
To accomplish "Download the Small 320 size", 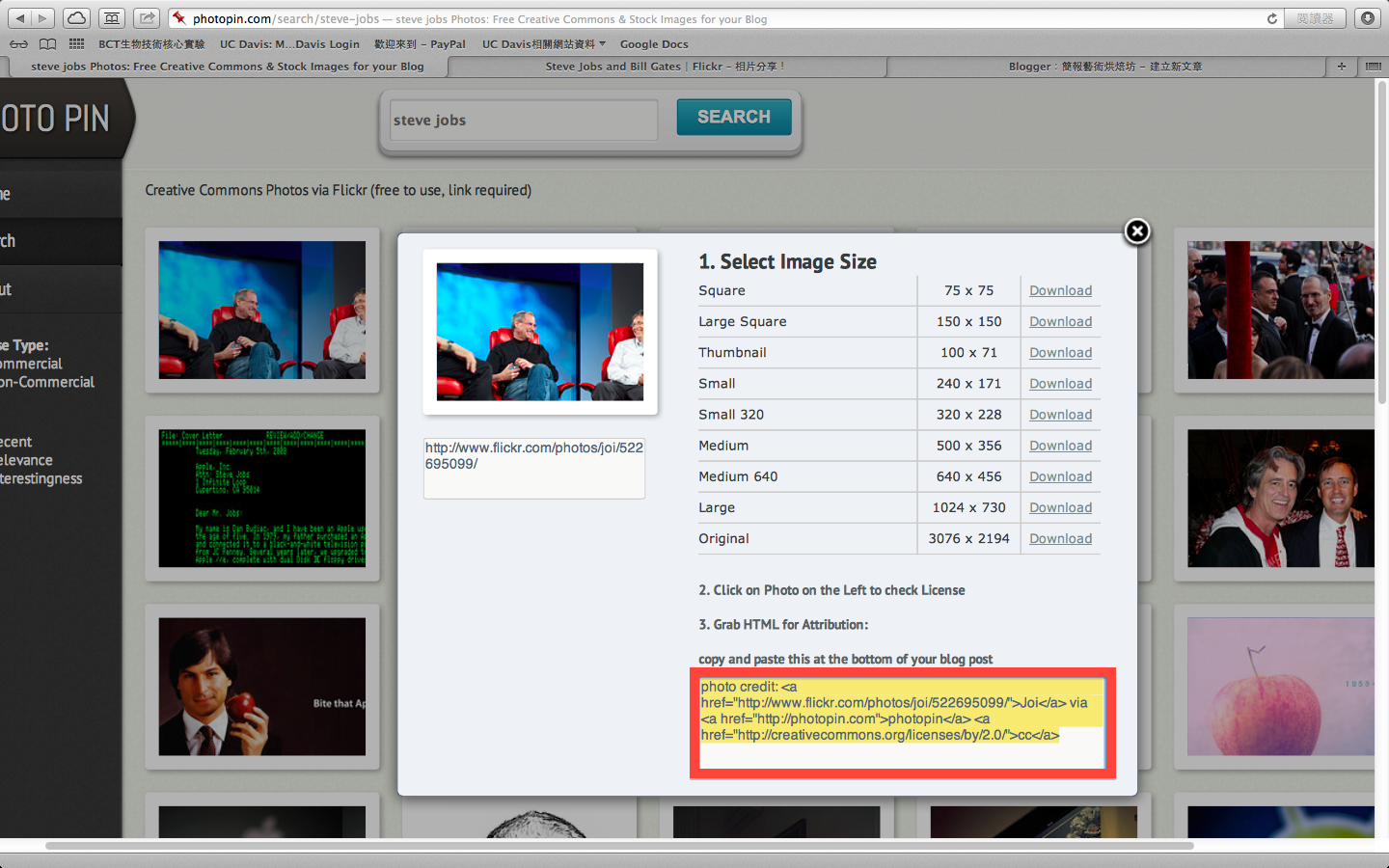I will click(1060, 414).
